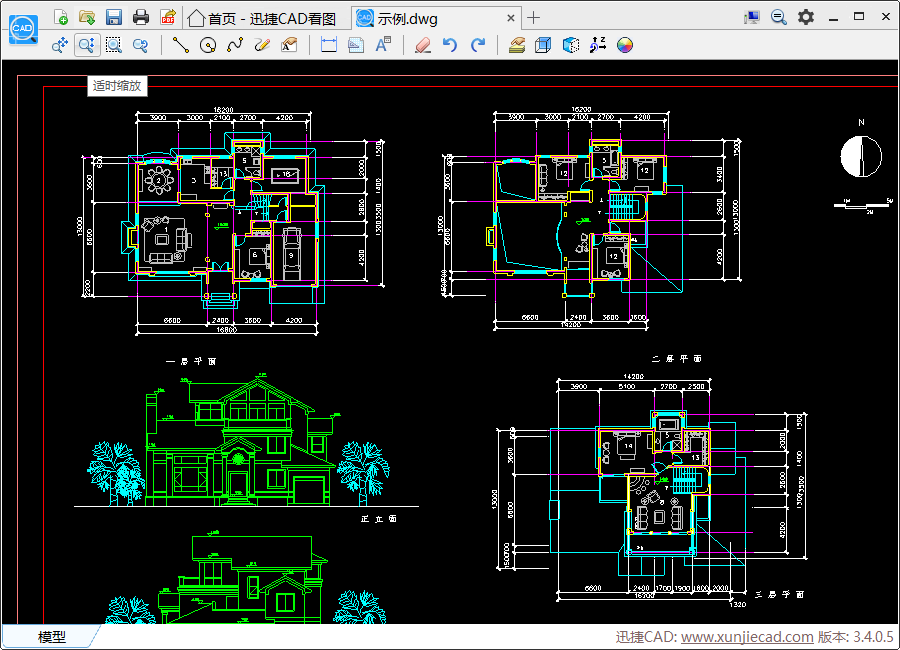Image resolution: width=900 pixels, height=650 pixels.
Task: Add a new tab with plus button
Action: click(x=533, y=18)
